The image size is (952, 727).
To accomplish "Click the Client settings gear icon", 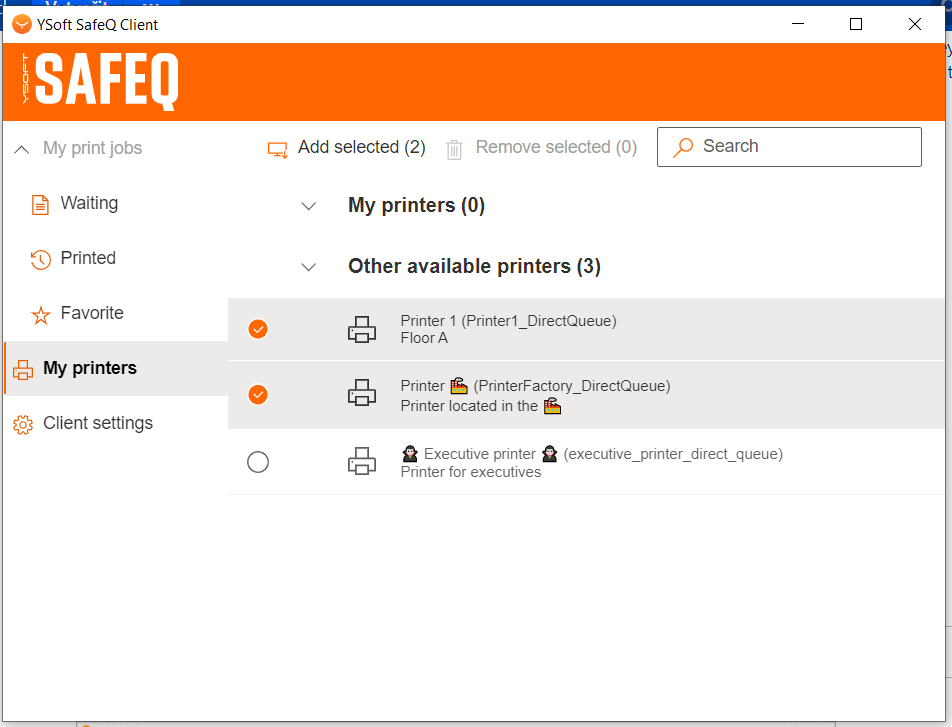I will click(22, 424).
